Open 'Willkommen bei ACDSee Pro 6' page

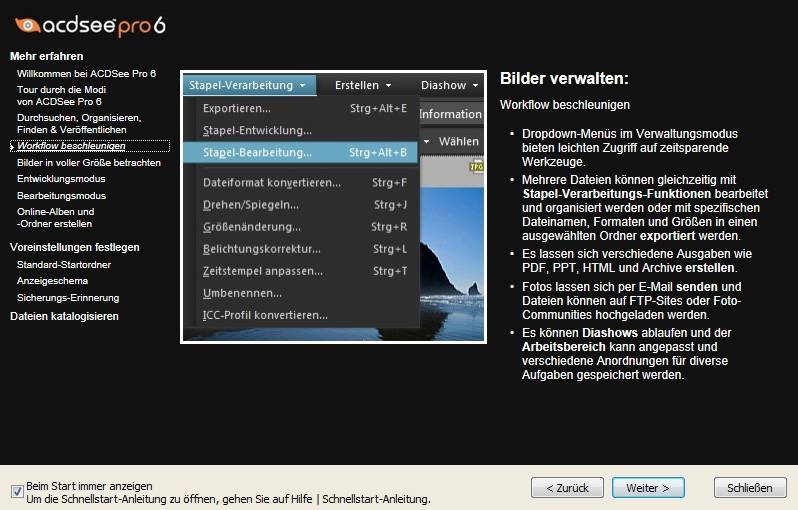[87, 74]
